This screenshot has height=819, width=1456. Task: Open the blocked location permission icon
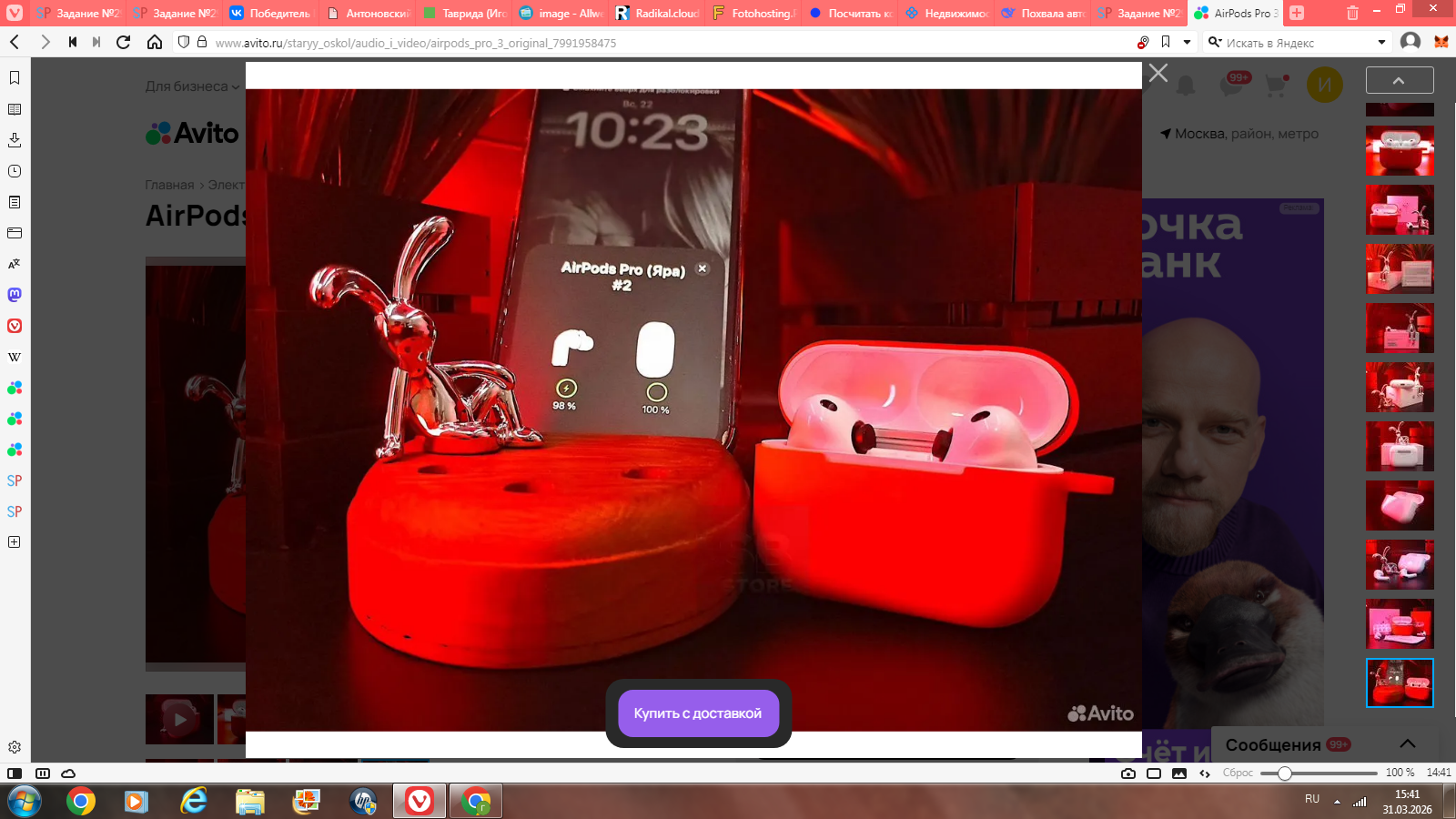[x=1143, y=42]
